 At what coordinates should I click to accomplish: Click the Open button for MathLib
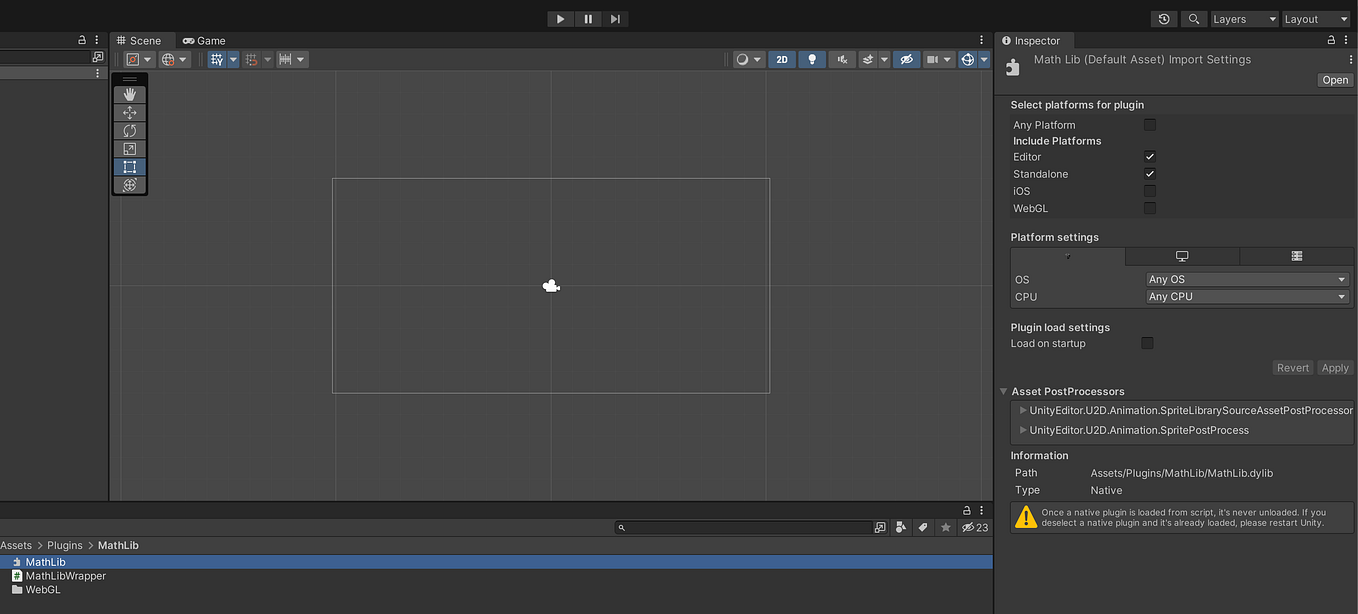point(1335,79)
